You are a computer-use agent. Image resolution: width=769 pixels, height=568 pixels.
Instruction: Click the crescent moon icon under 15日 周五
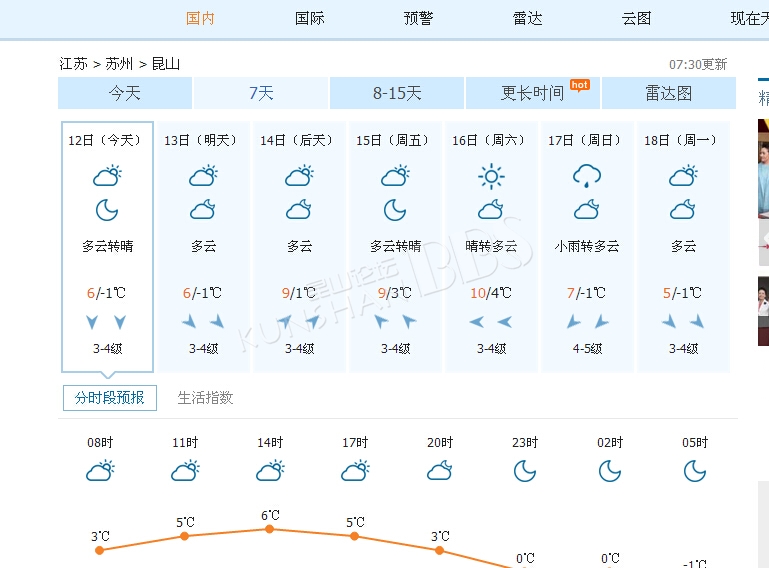point(395,210)
